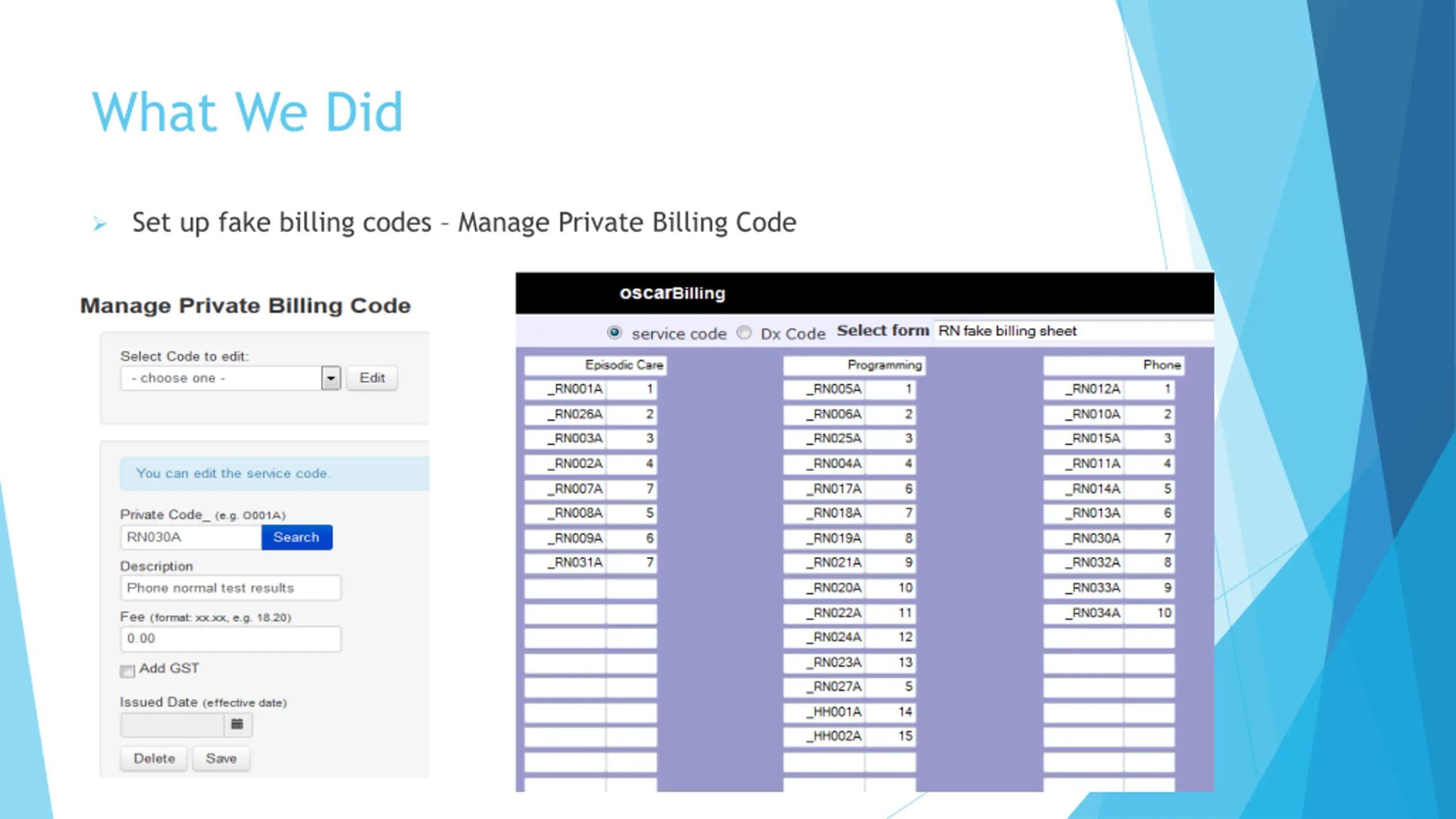
Task: Select the Dx Code radio button
Action: [744, 333]
